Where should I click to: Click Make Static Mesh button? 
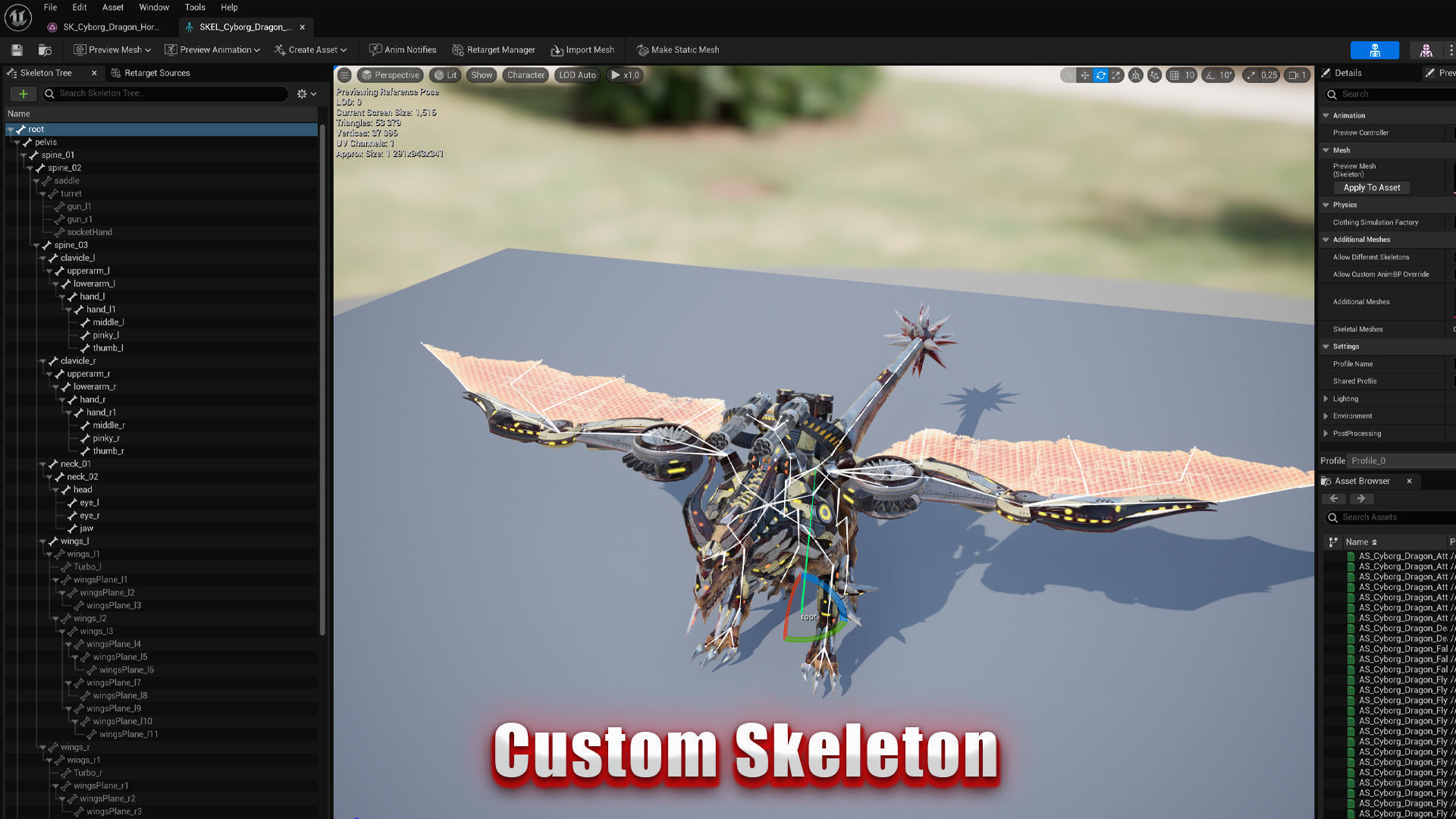pos(678,50)
